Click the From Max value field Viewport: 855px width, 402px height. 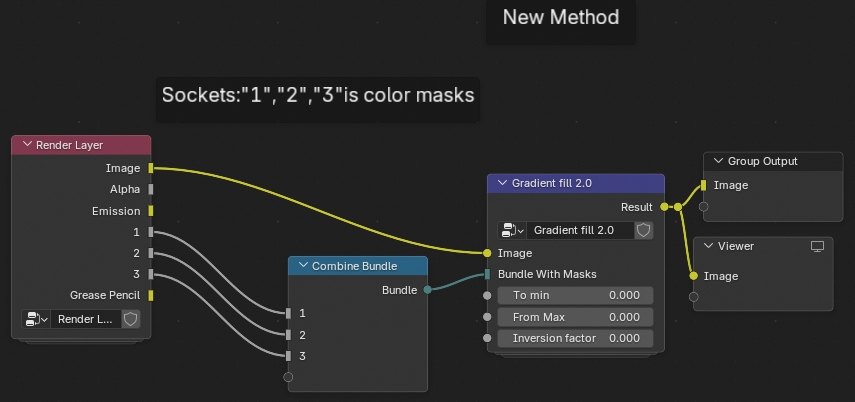[575, 317]
